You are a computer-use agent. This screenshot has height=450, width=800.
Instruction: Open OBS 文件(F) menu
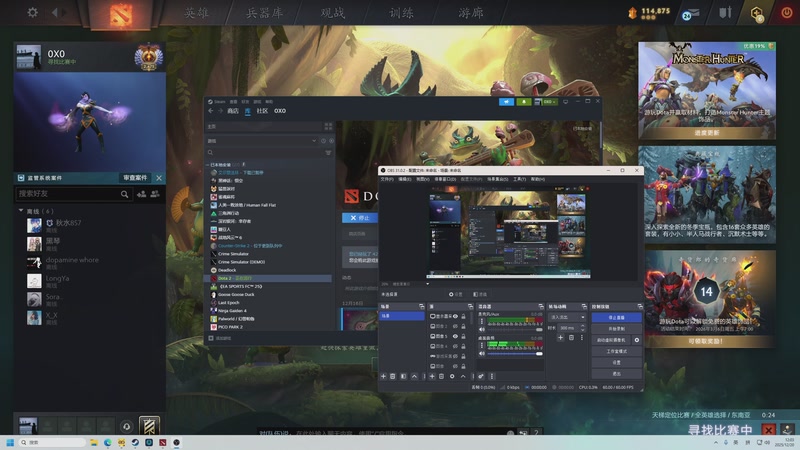387,179
